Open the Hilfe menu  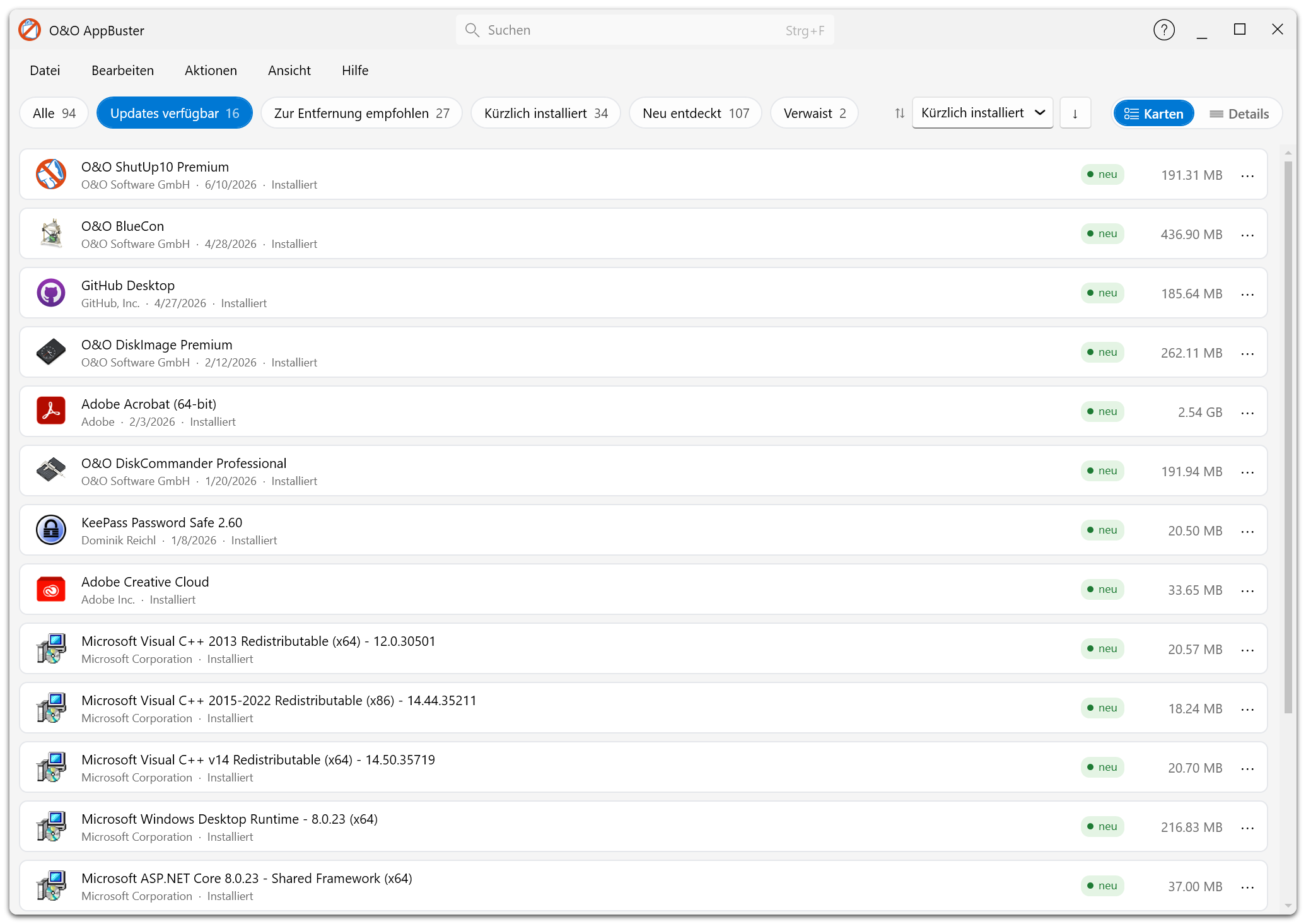click(355, 71)
